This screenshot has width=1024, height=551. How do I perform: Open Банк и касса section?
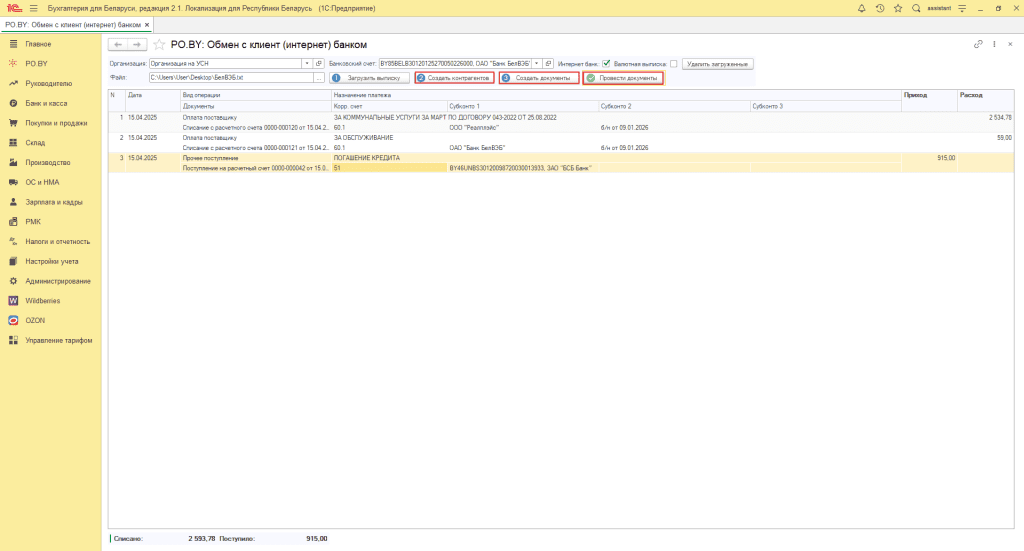(45, 103)
